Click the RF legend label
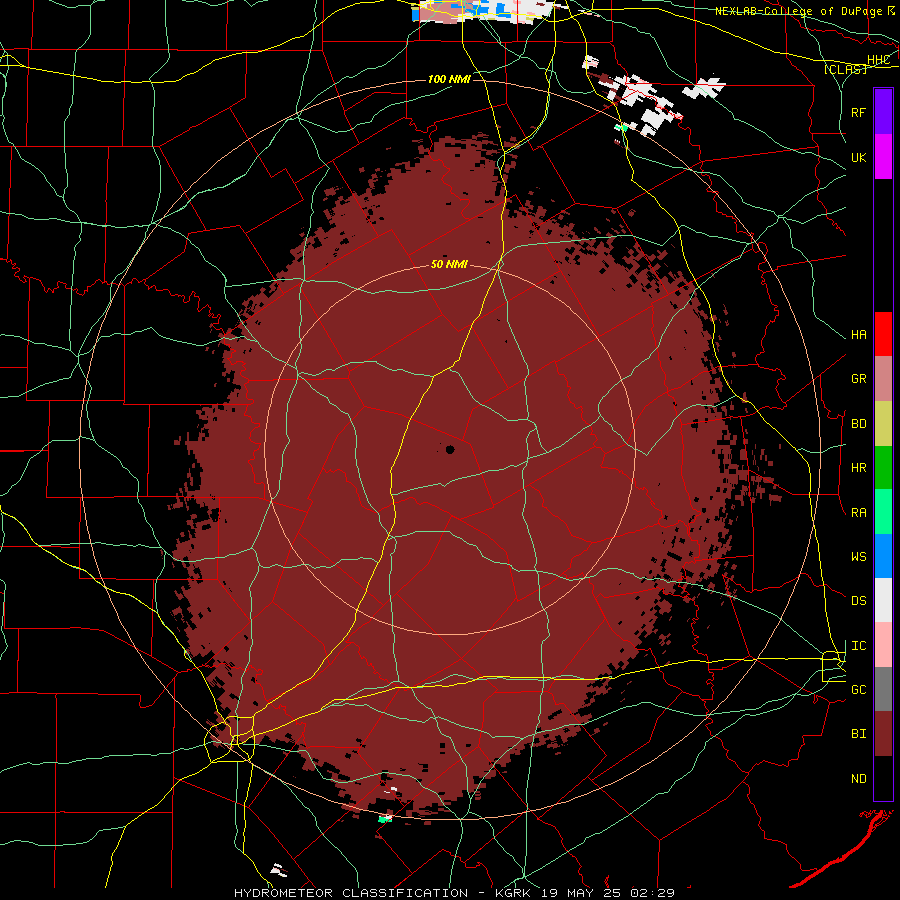The height and width of the screenshot is (900, 900). 858,112
